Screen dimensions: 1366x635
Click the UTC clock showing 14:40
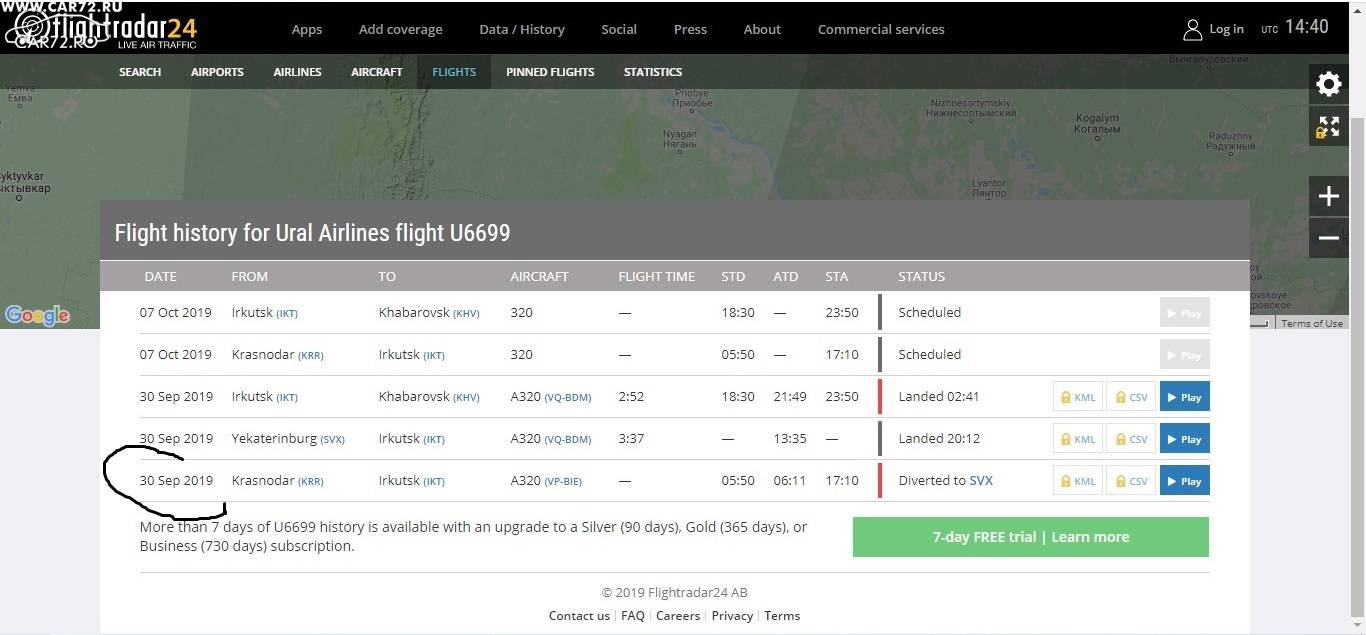(1295, 28)
